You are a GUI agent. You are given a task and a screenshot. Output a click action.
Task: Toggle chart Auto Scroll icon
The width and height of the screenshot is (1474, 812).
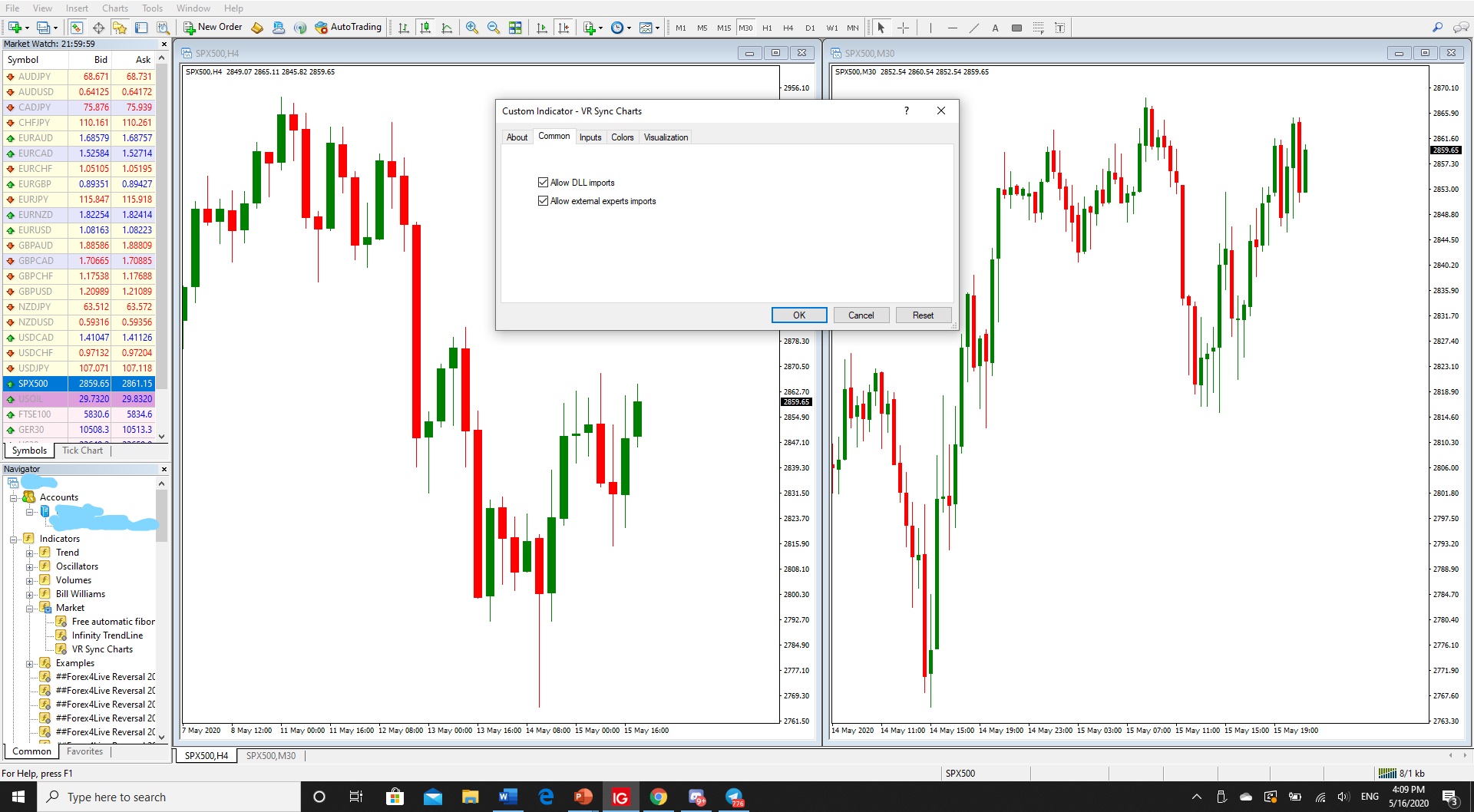coord(542,28)
